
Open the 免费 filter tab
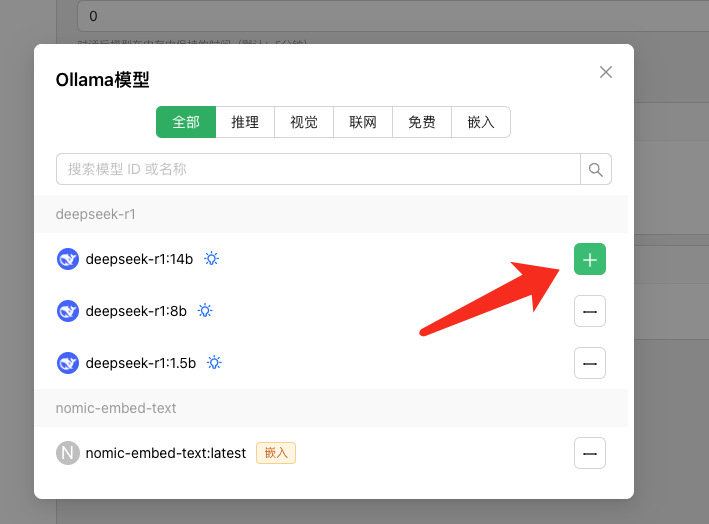coord(422,122)
